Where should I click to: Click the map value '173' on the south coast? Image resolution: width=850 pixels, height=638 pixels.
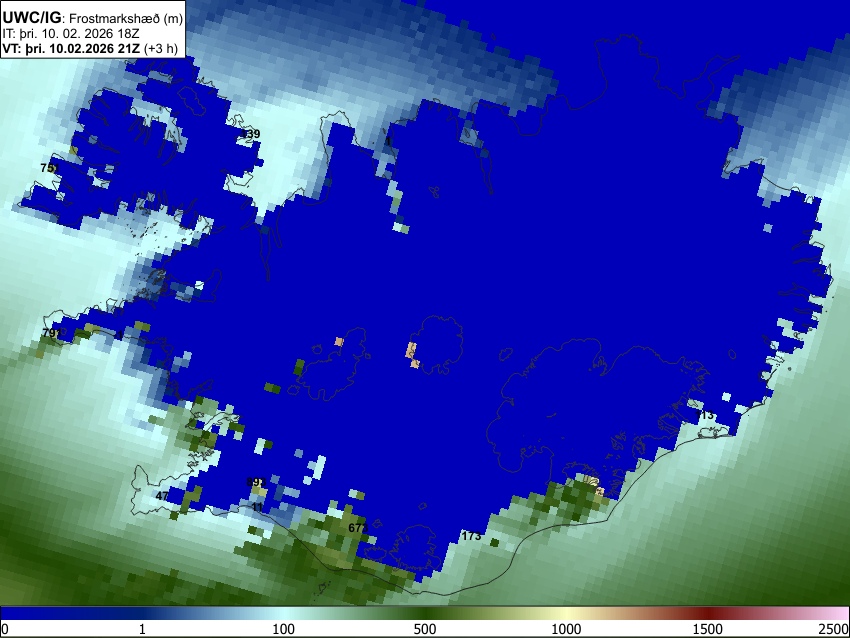(x=471, y=536)
